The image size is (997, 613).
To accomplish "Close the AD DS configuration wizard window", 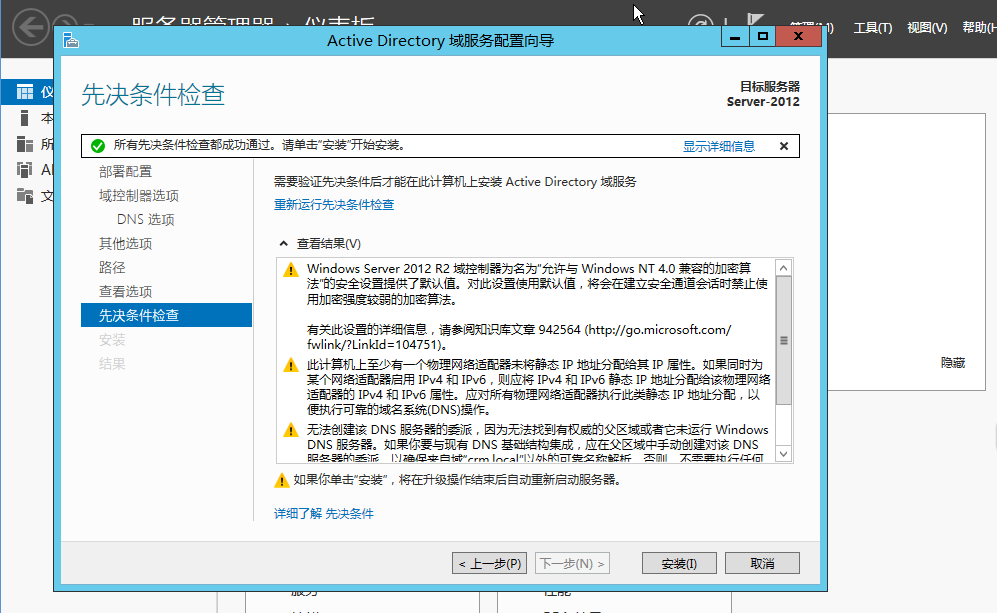I will click(799, 37).
